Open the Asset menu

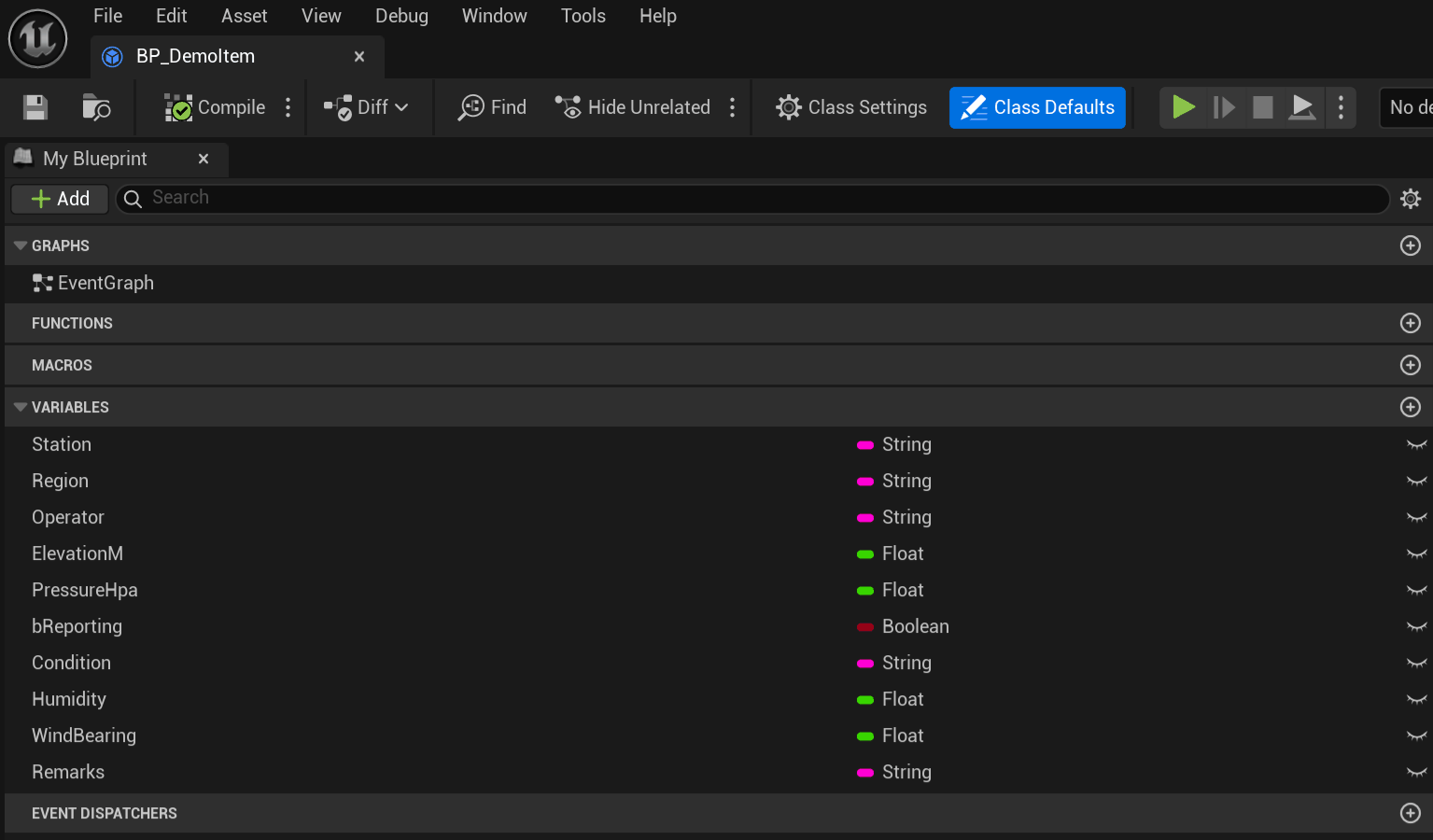coord(245,16)
